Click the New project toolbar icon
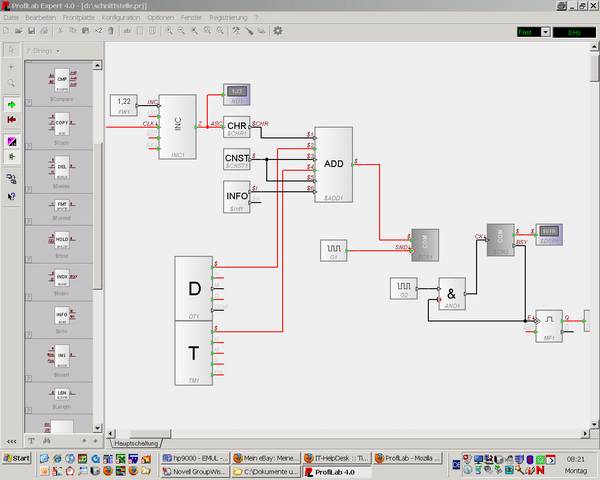 coord(7,31)
